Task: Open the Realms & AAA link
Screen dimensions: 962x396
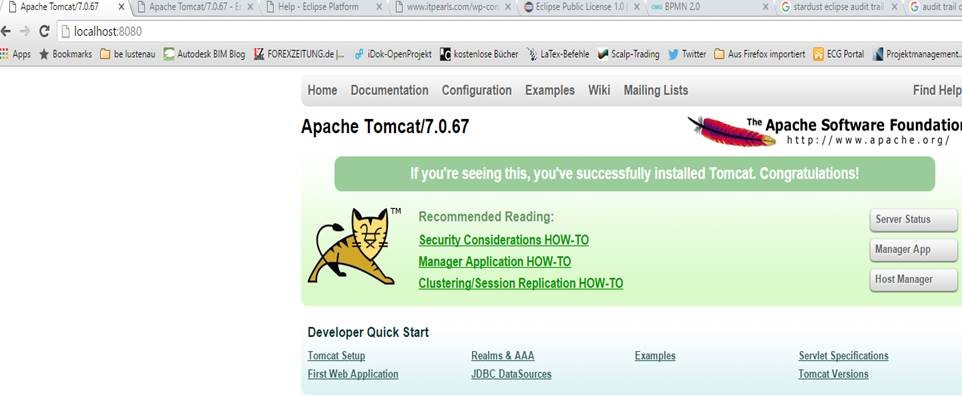Action: [x=502, y=356]
